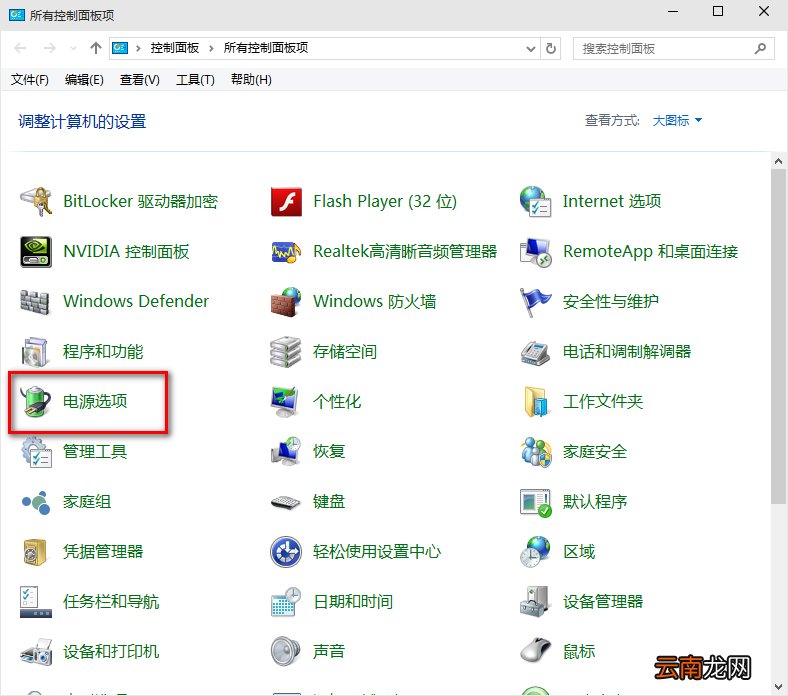Open the 区域 globe clock icon
788x696 pixels.
point(536,551)
